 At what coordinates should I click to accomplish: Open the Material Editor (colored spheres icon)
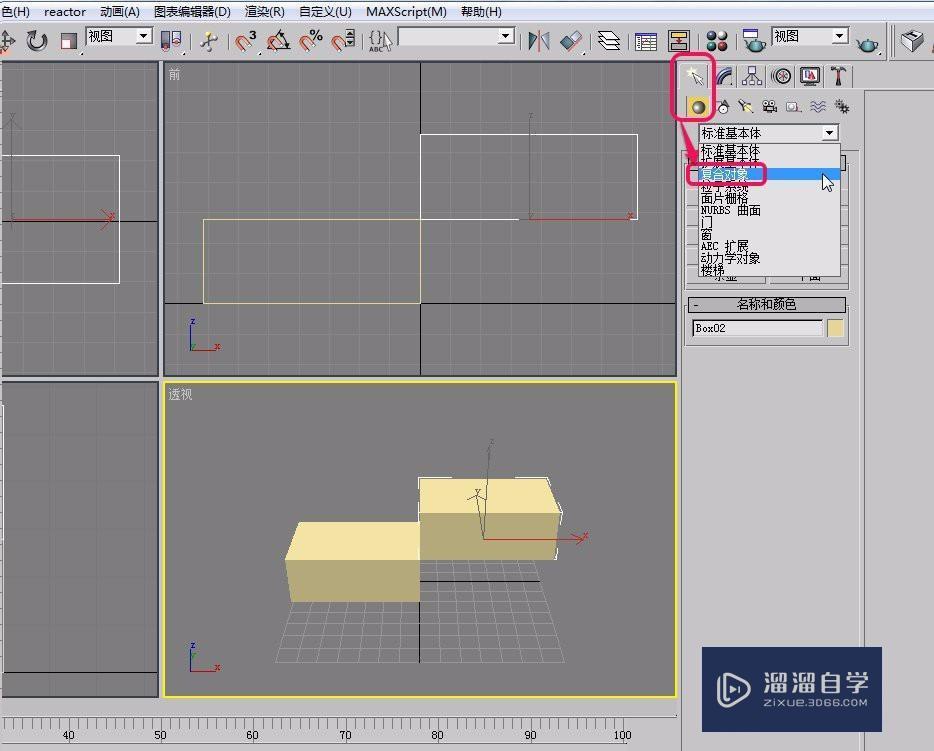(x=717, y=41)
